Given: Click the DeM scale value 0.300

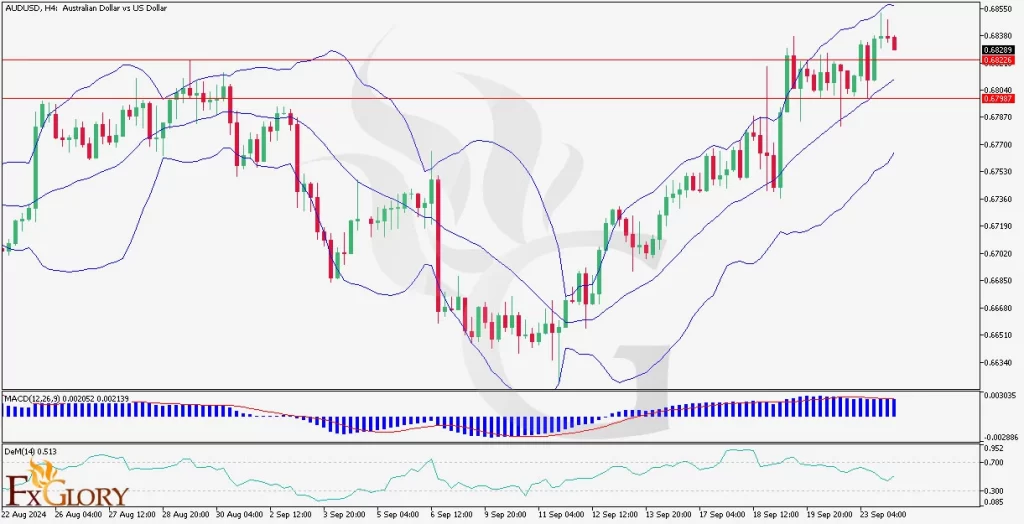Looking at the screenshot, I should click(995, 491).
